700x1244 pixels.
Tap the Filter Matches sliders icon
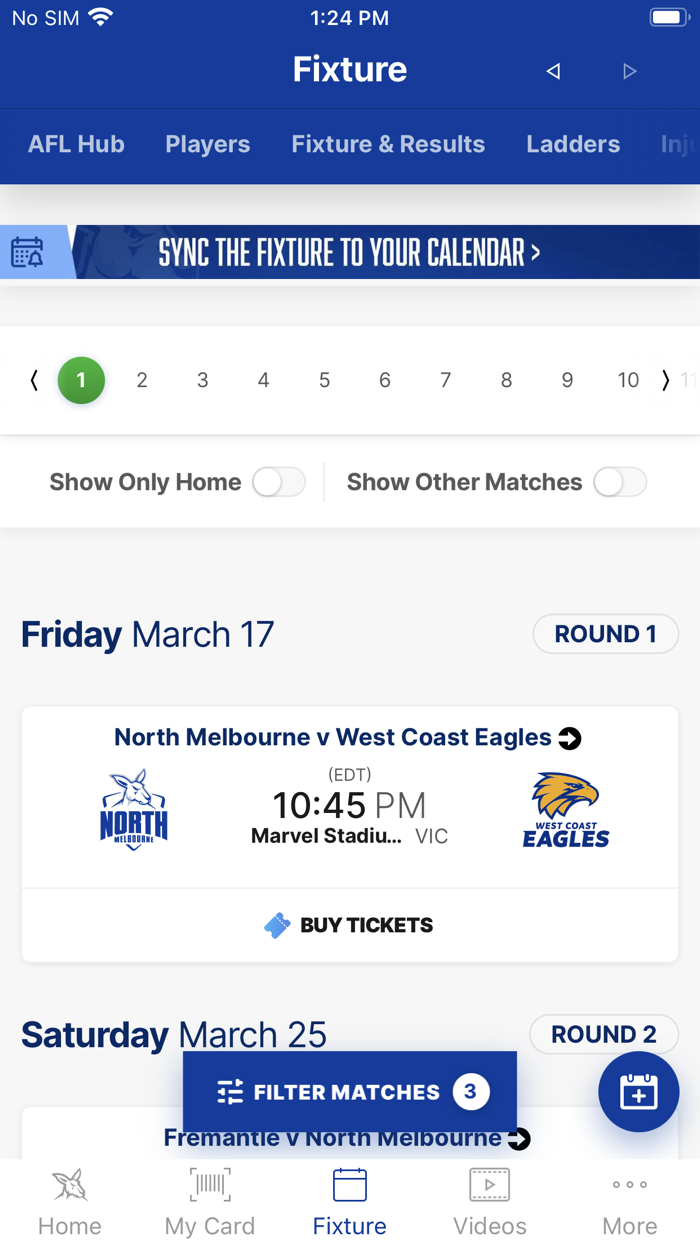pos(231,1092)
